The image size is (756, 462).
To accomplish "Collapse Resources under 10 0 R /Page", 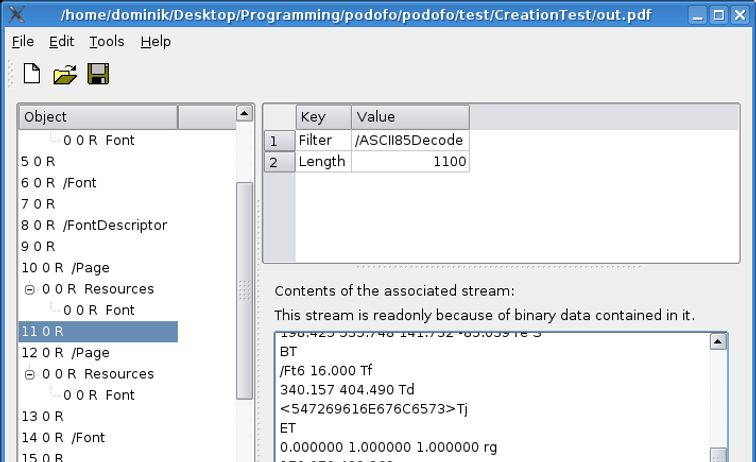I will click(x=30, y=289).
